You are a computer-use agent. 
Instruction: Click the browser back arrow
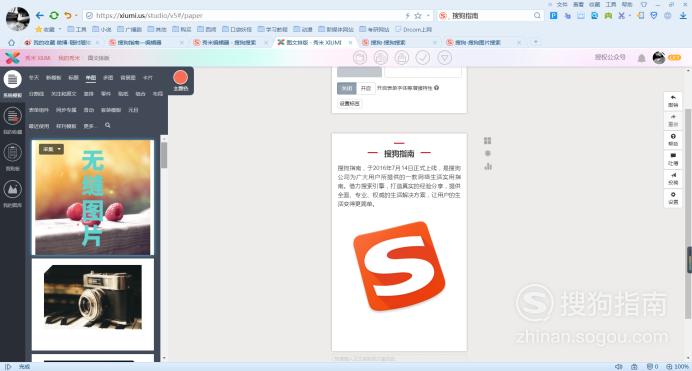(40, 15)
